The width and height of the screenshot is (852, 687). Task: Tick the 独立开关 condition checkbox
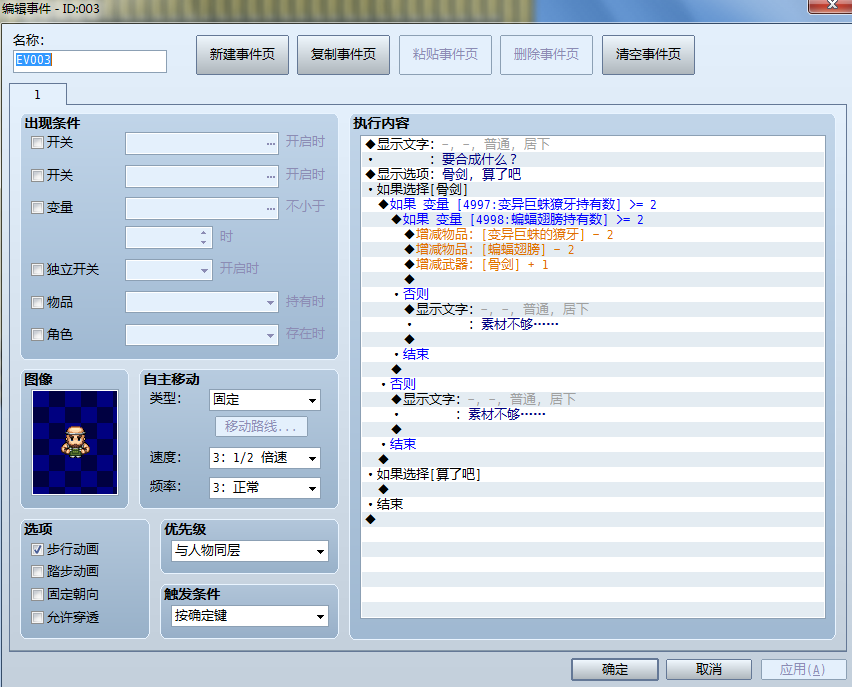click(x=37, y=270)
